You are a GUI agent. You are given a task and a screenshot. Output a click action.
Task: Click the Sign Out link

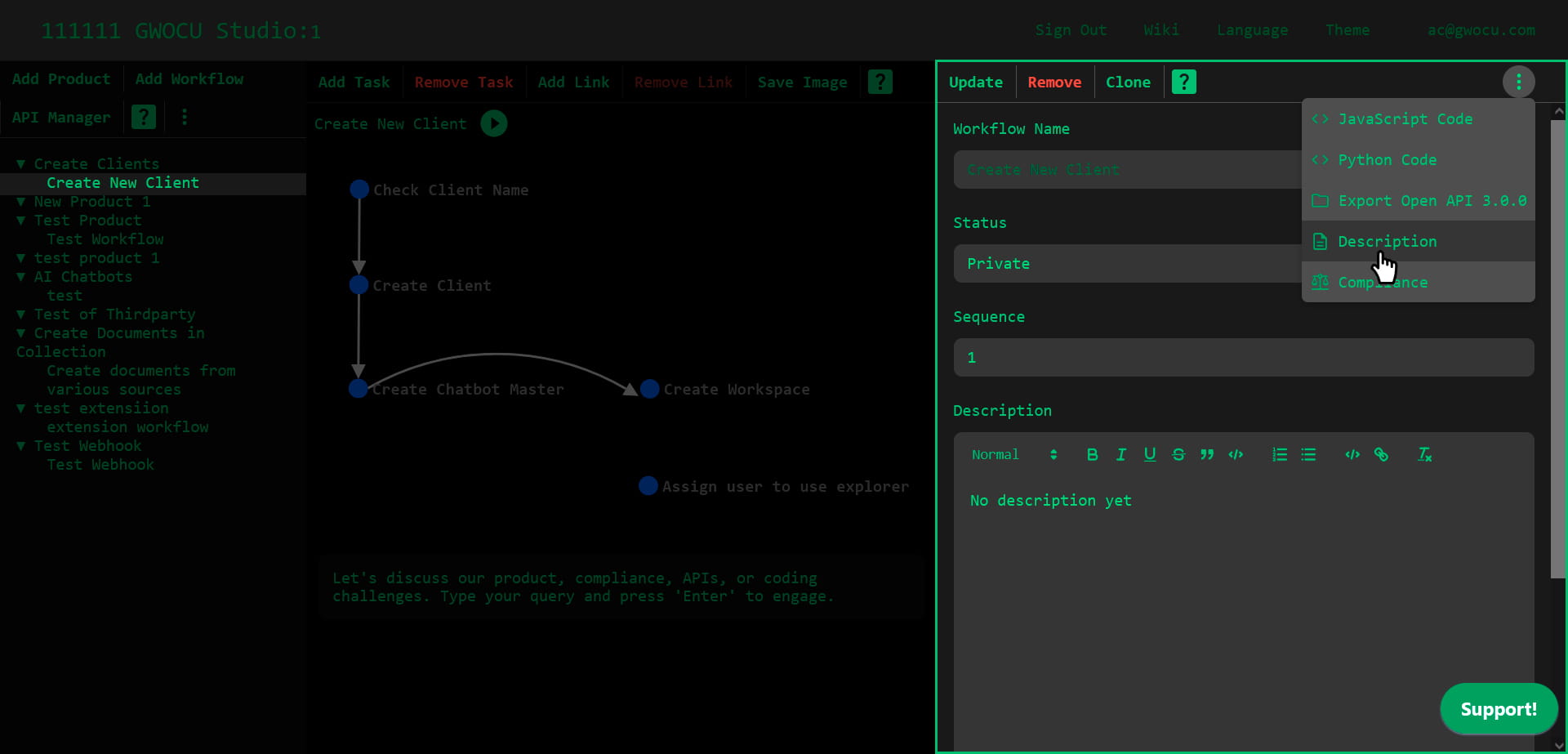point(1071,30)
